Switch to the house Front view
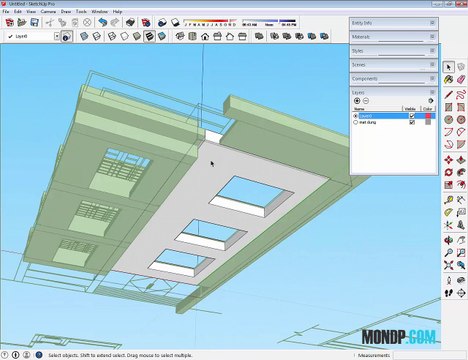The image size is (468, 360). (205, 36)
